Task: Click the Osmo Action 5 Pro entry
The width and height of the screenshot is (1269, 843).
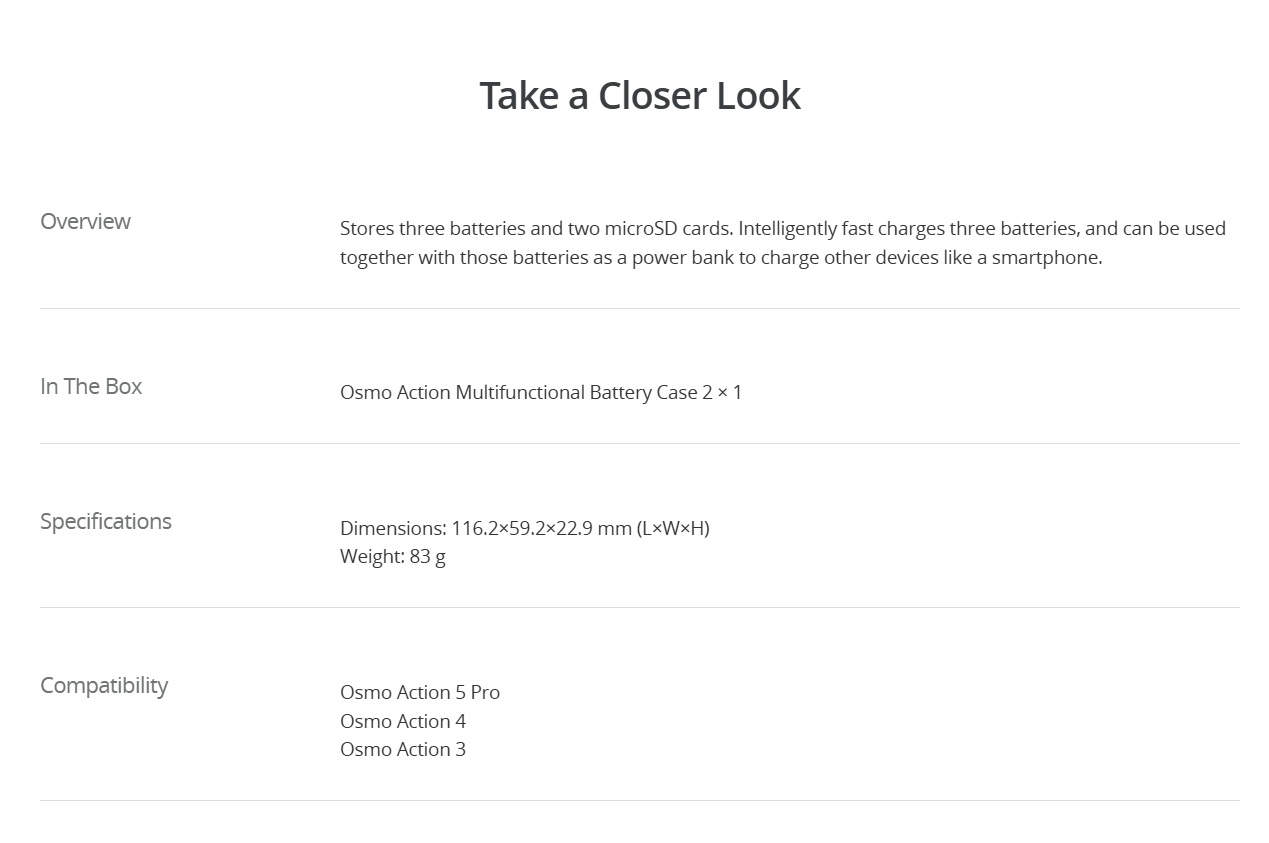Action: pyautogui.click(x=420, y=692)
